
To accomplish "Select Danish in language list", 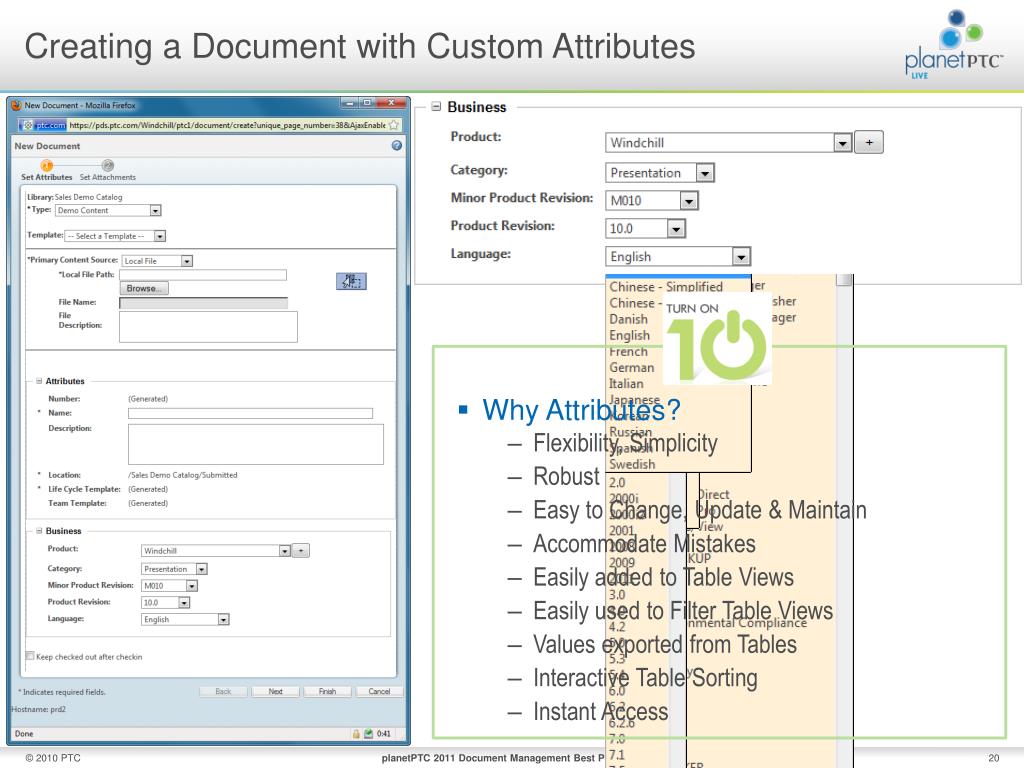I will 628,319.
